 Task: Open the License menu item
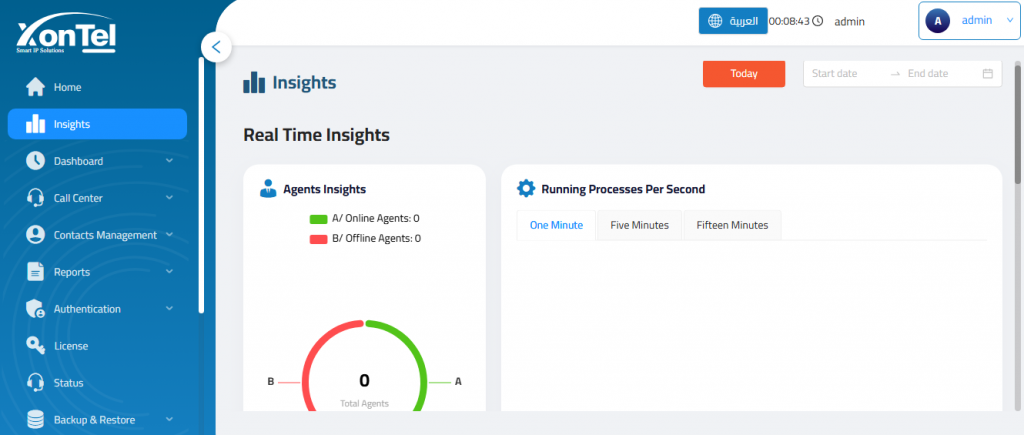point(97,346)
